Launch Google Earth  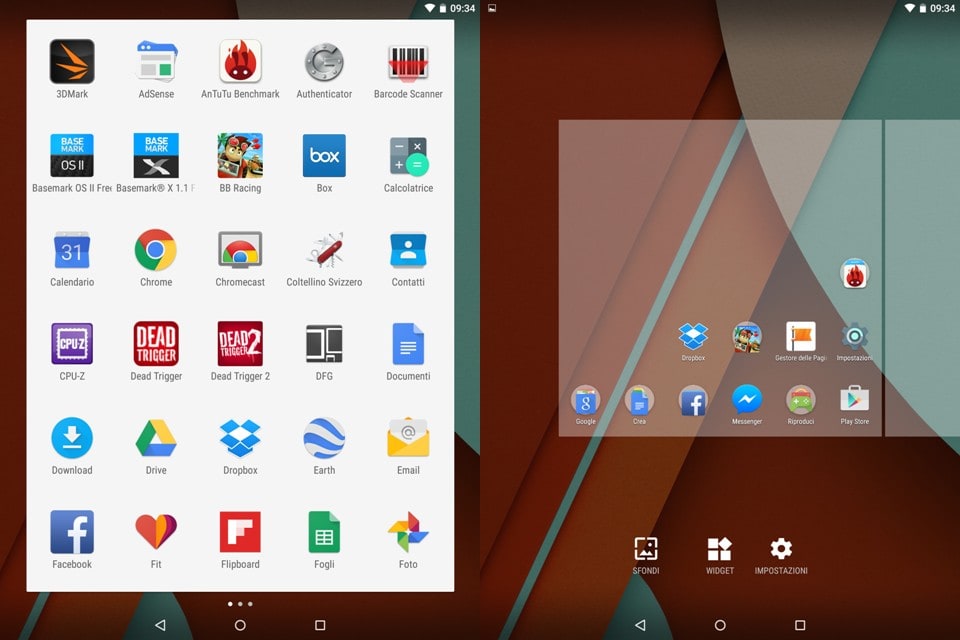(324, 438)
